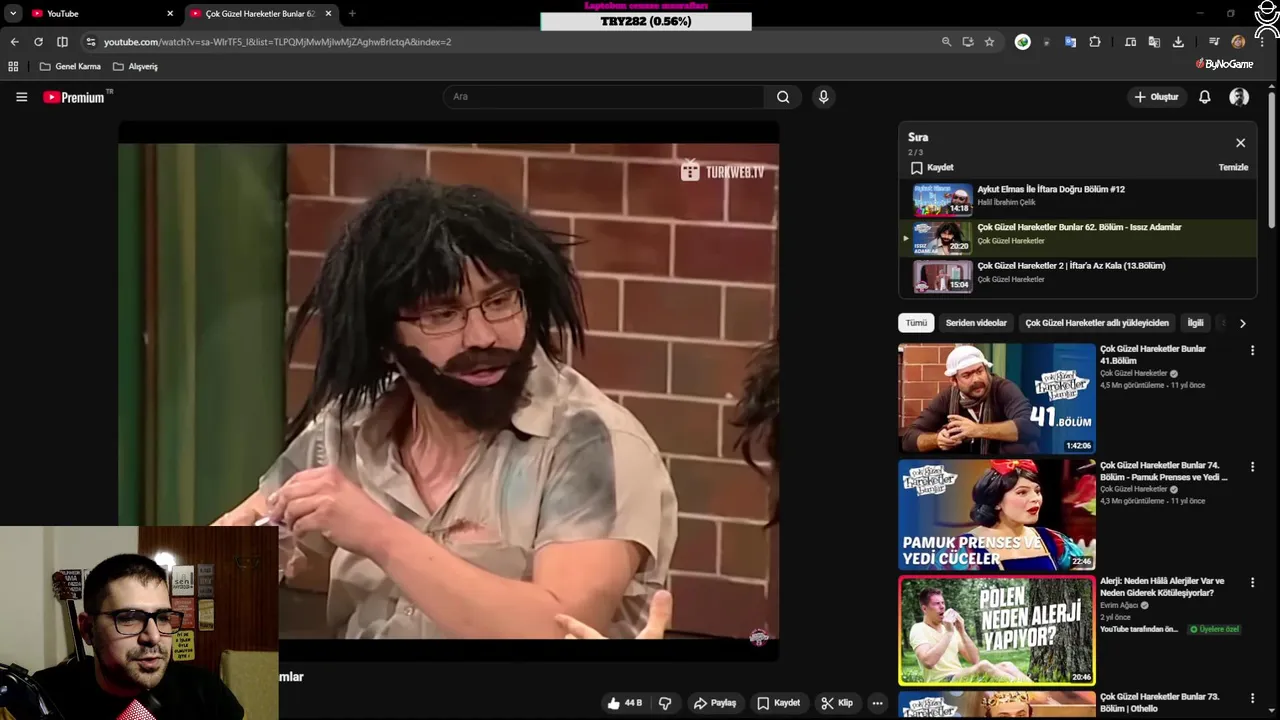Open options for the Alerji video
The image size is (1280, 720).
click(1252, 582)
